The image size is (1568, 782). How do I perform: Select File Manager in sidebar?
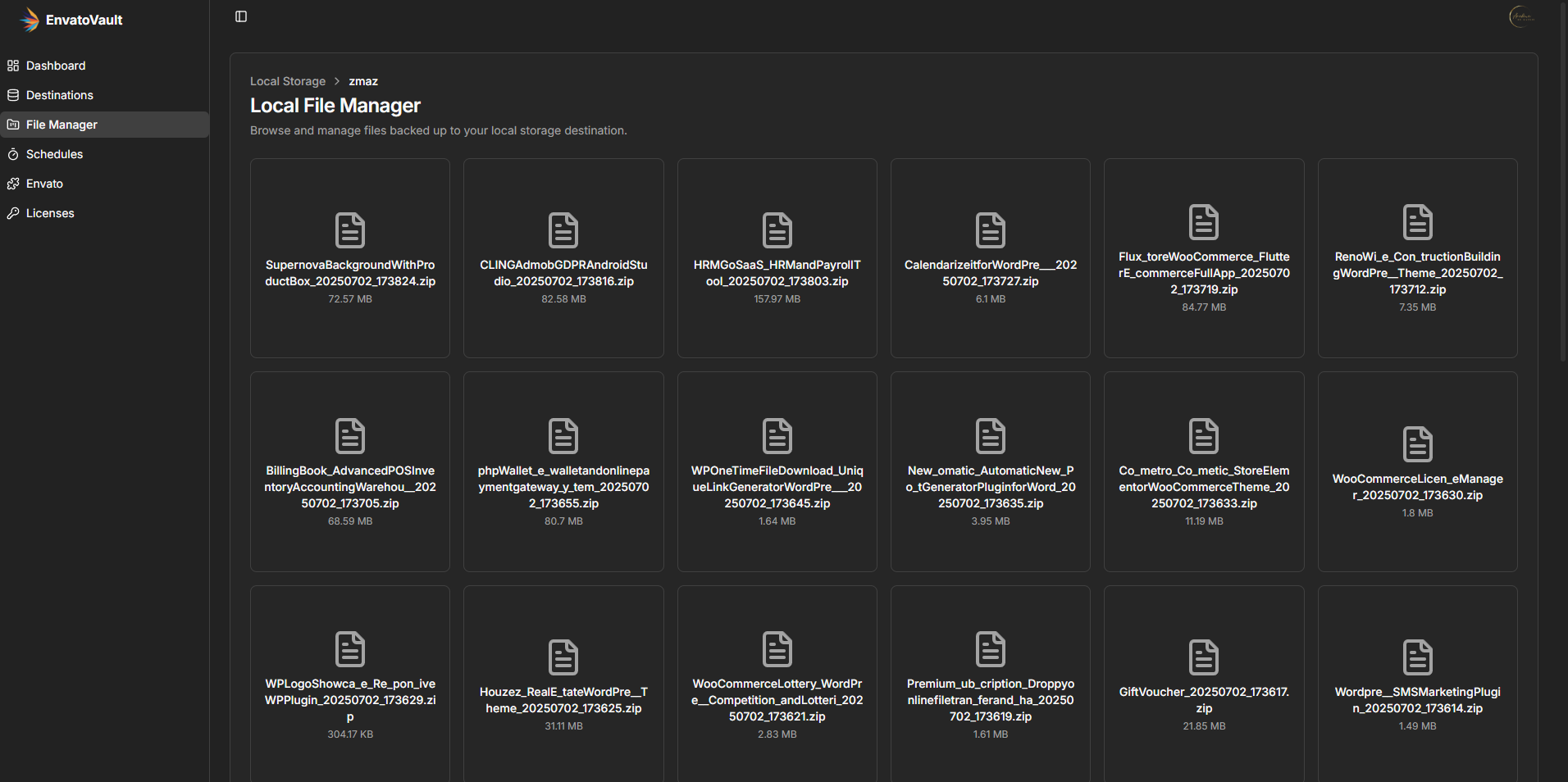pos(105,125)
